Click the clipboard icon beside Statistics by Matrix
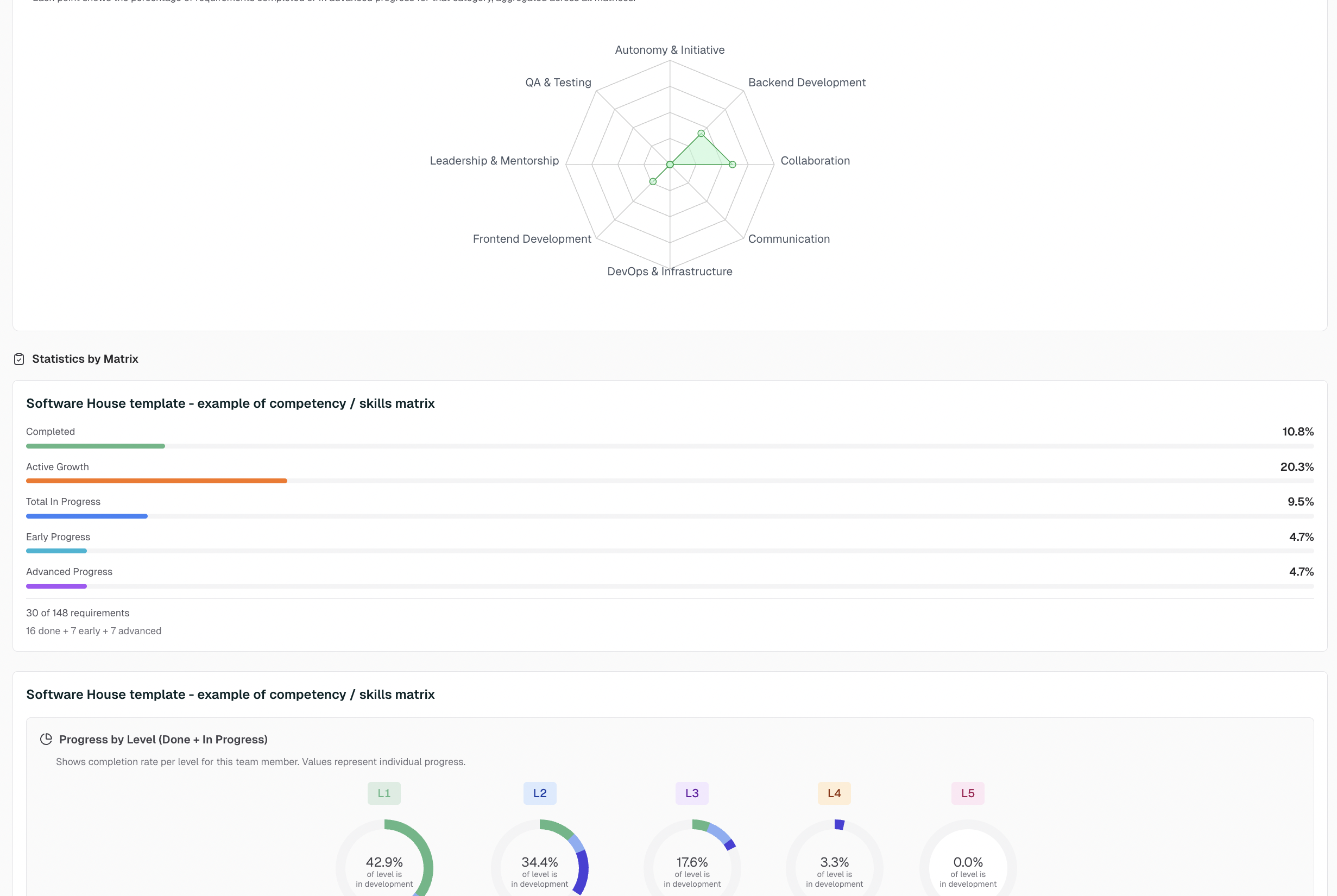 click(19, 359)
